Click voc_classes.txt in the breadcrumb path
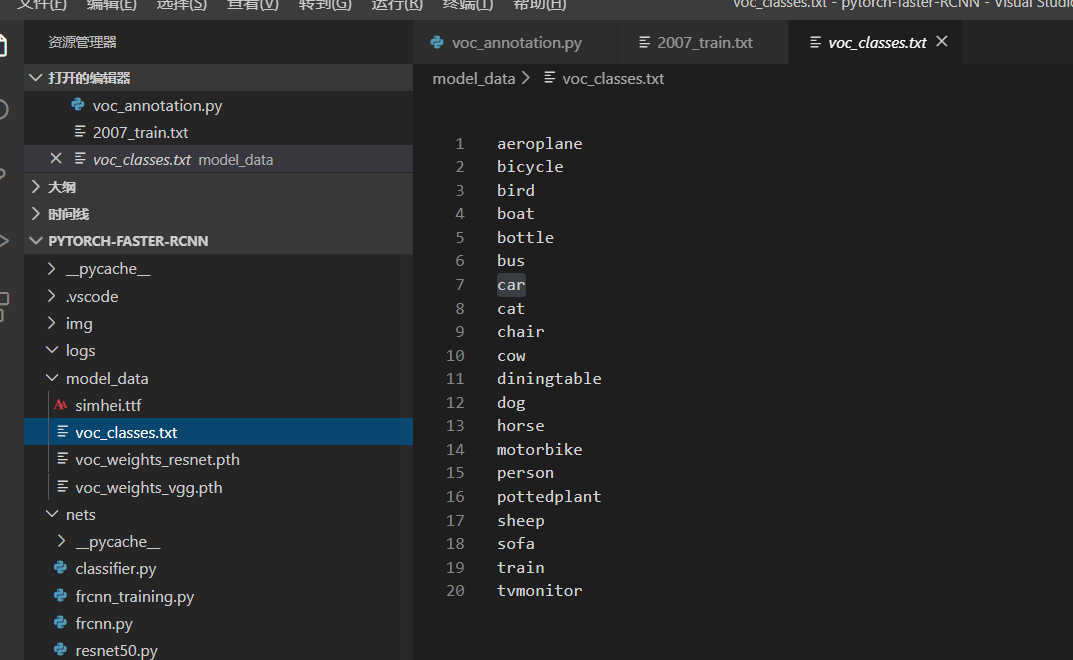This screenshot has width=1073, height=660. pos(613,79)
